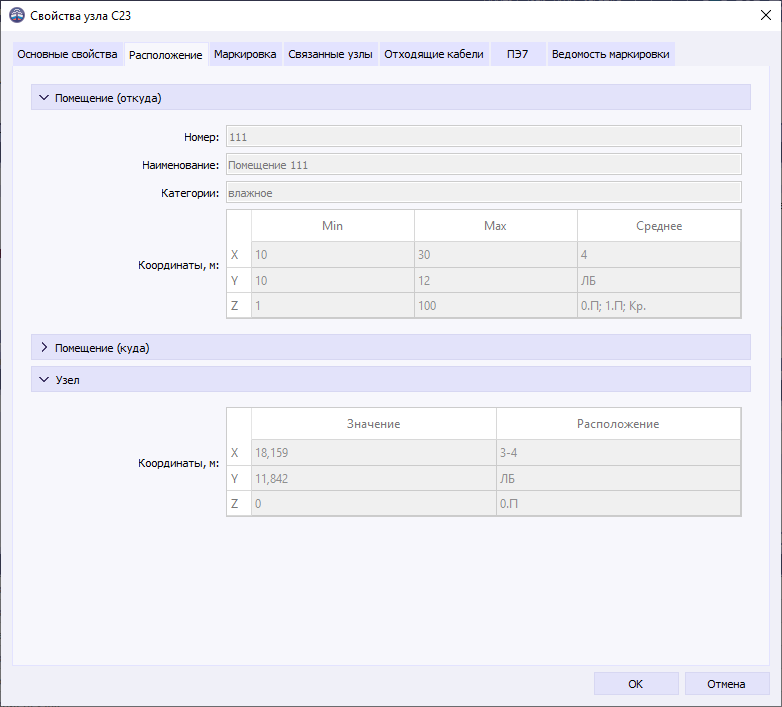The width and height of the screenshot is (782, 707).
Task: Switch to the ПЭ7 tab
Action: tap(518, 54)
